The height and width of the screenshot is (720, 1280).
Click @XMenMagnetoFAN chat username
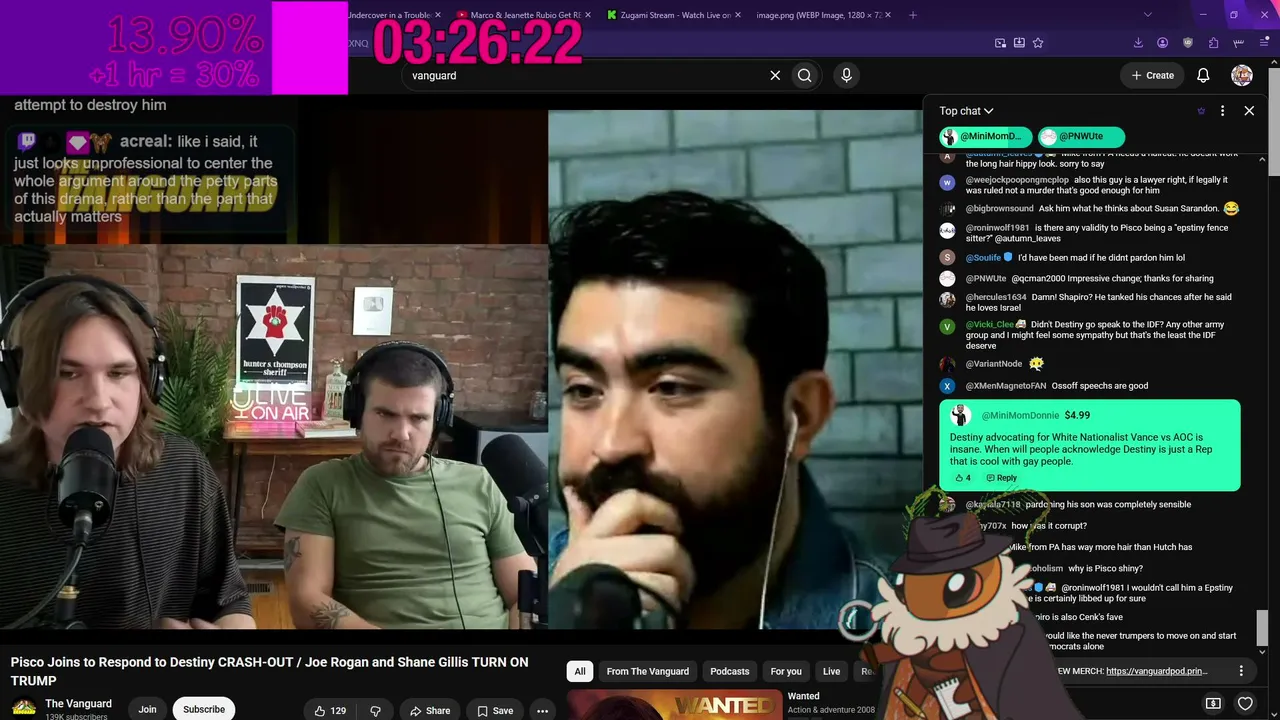click(x=1006, y=386)
